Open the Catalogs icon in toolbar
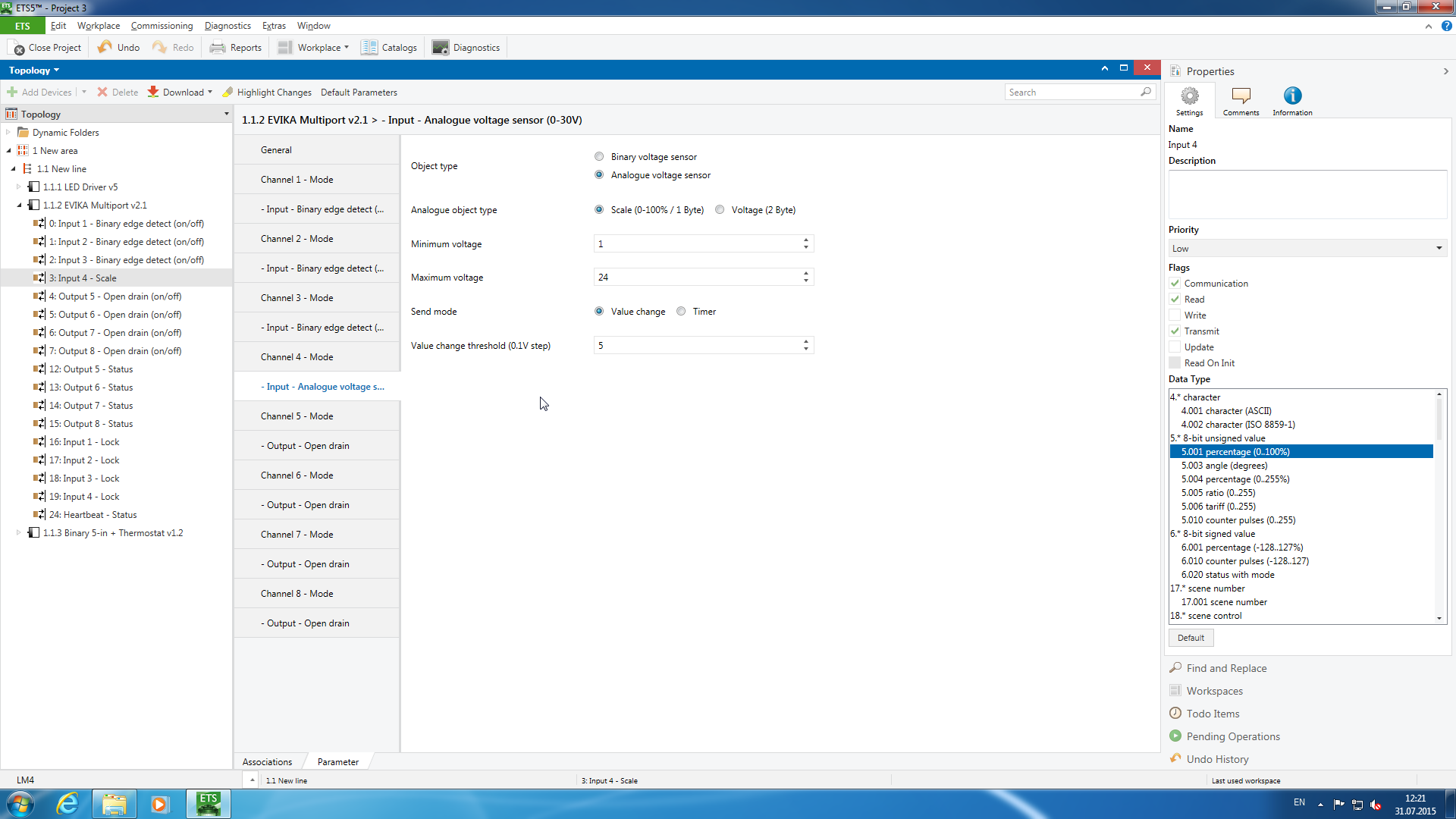This screenshot has height=819, width=1456. click(x=369, y=47)
